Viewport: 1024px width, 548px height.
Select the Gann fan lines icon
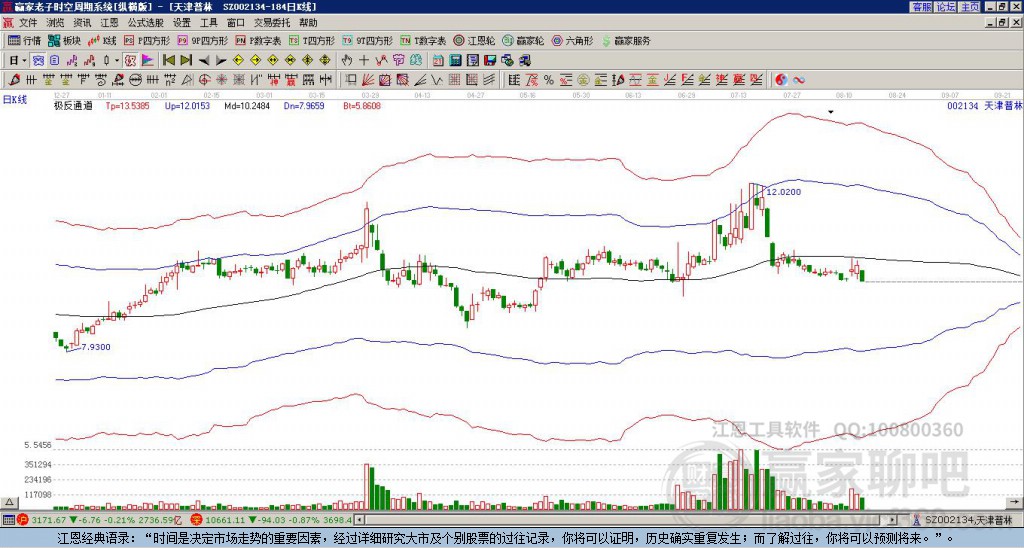(x=367, y=80)
